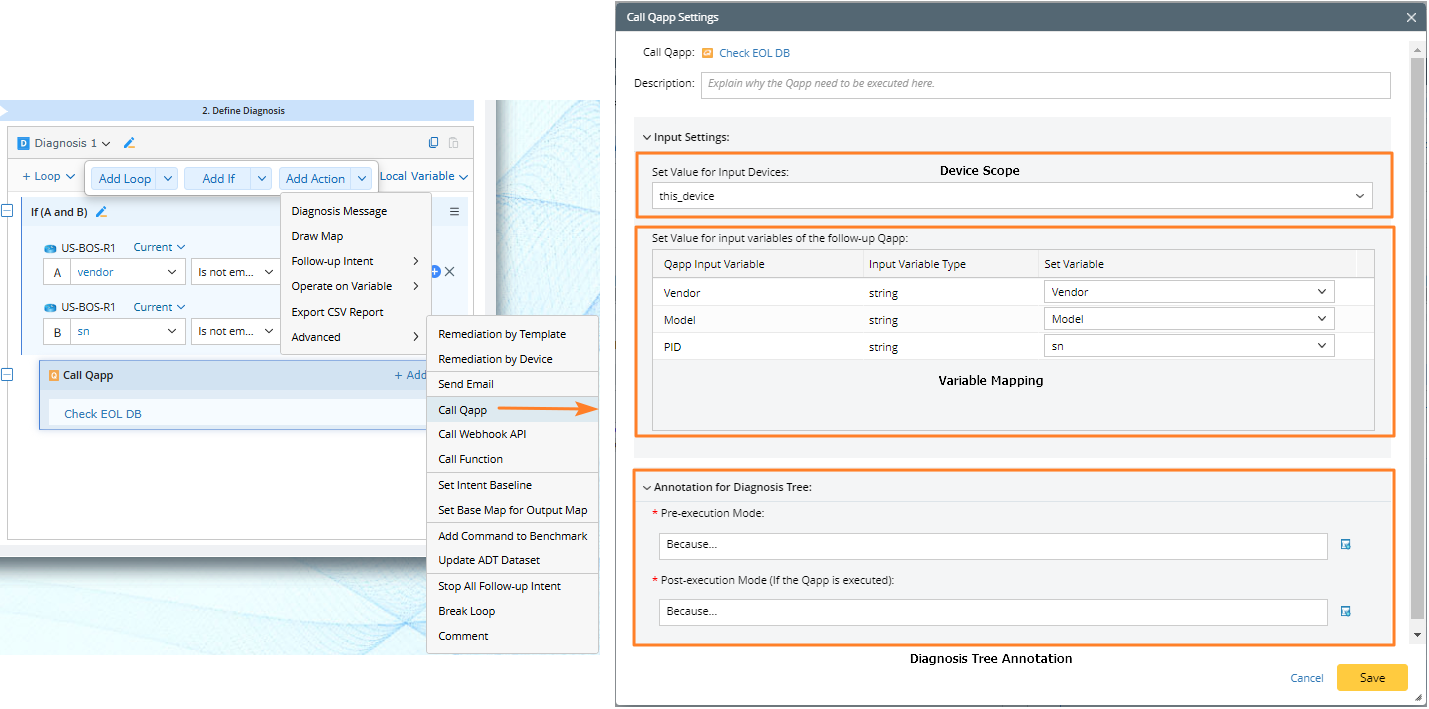This screenshot has width=1429, height=709.
Task: Collapse the Call Qapp block
Action: (7, 375)
